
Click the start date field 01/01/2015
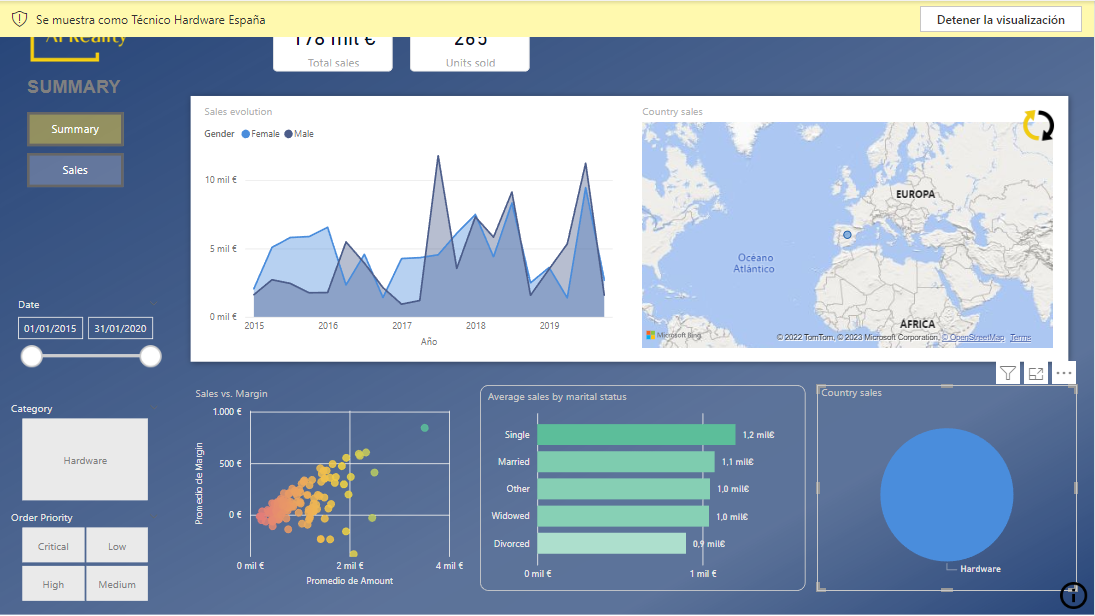tap(50, 328)
